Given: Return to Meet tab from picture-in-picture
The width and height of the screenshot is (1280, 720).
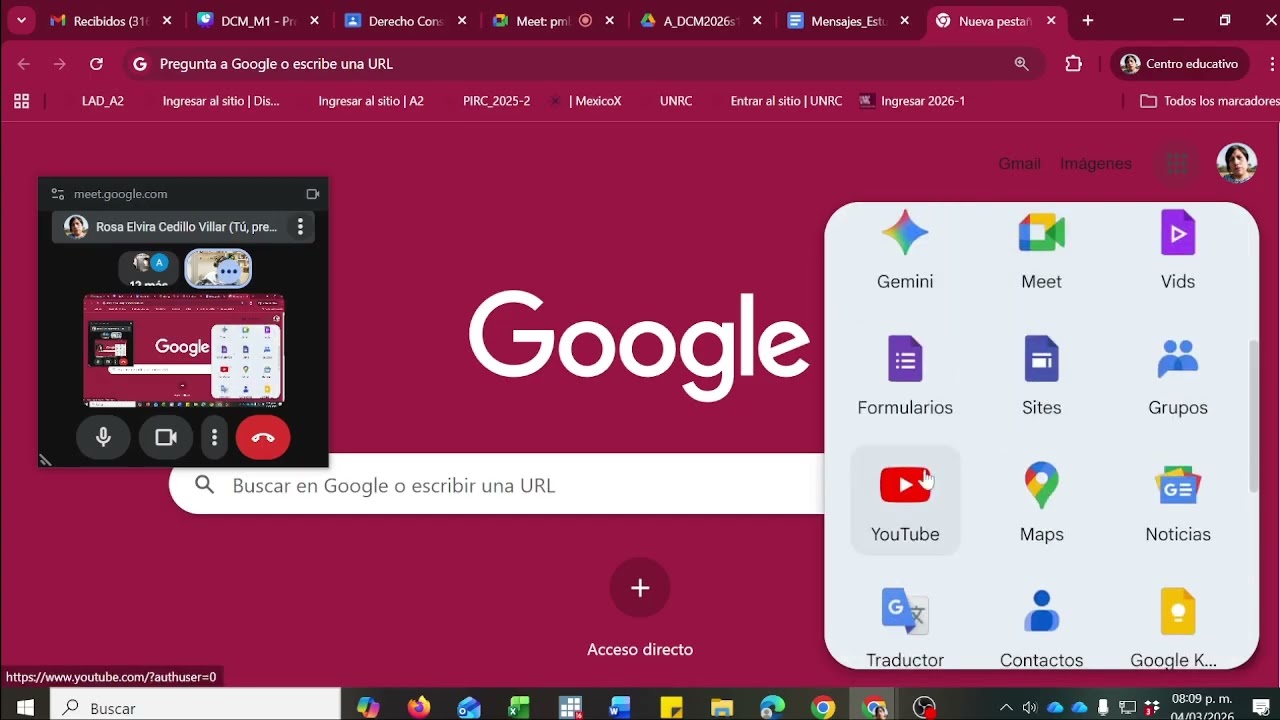Looking at the screenshot, I should coord(312,194).
